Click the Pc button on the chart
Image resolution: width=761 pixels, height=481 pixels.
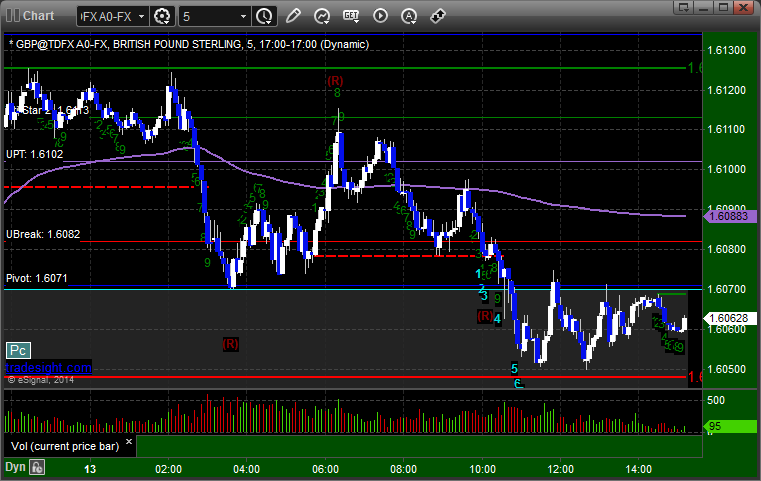[x=18, y=350]
